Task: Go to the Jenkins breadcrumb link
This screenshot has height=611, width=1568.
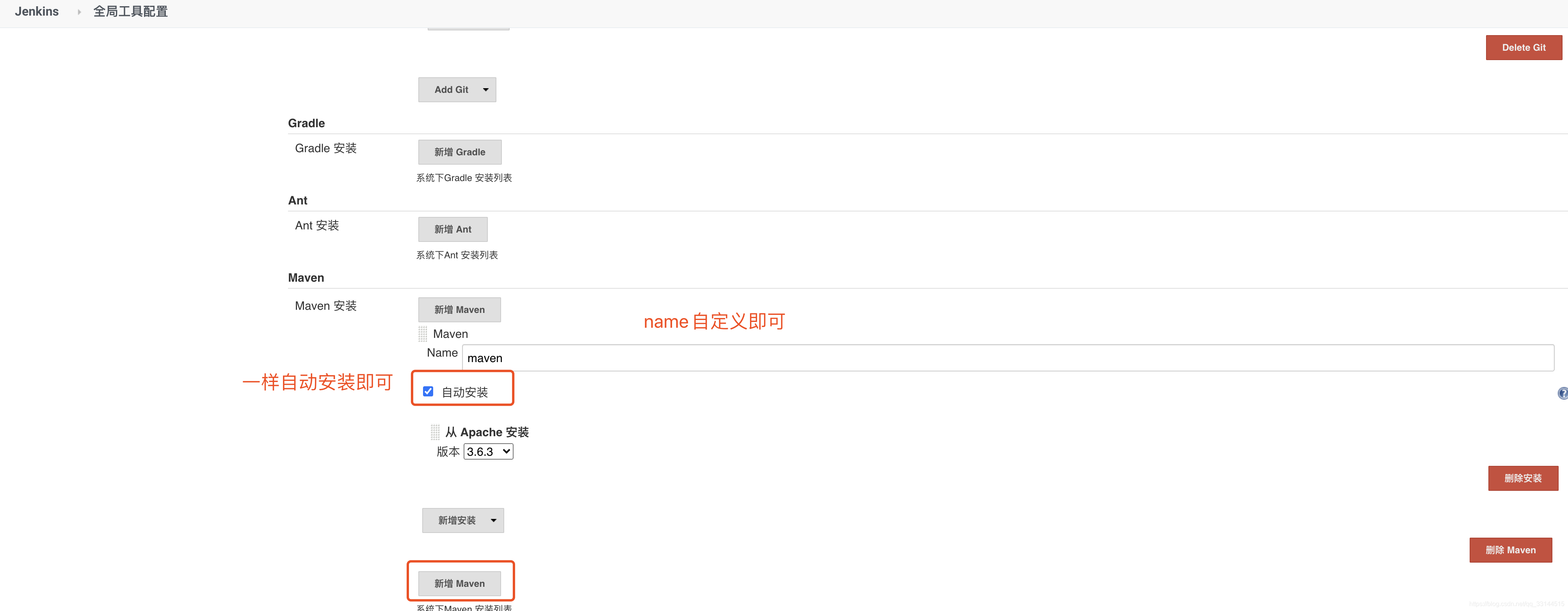Action: pyautogui.click(x=37, y=11)
